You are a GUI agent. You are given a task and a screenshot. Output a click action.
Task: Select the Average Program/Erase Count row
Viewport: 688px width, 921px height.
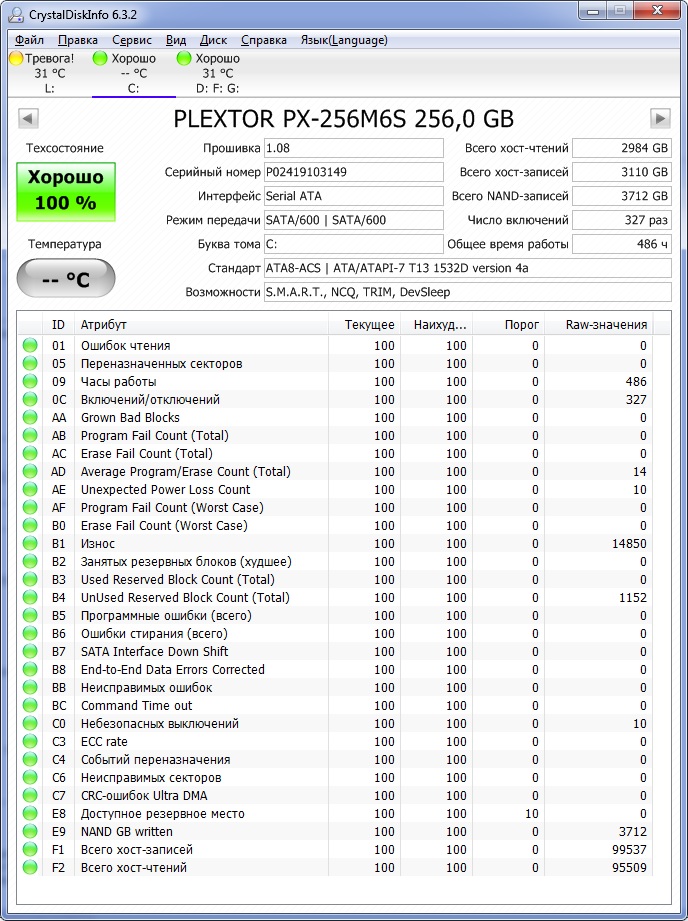[x=335, y=472]
